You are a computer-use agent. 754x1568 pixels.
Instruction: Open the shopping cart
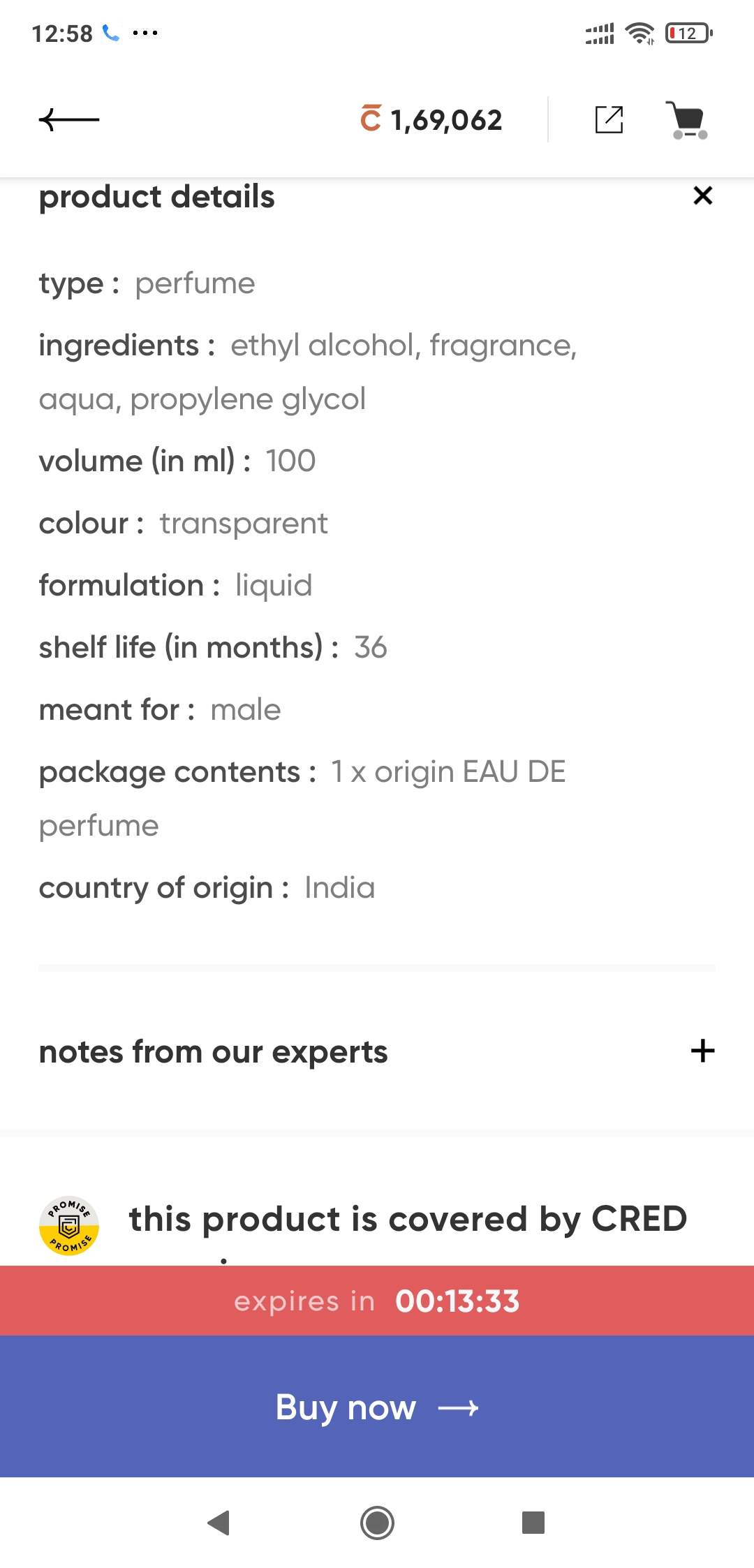tap(688, 120)
